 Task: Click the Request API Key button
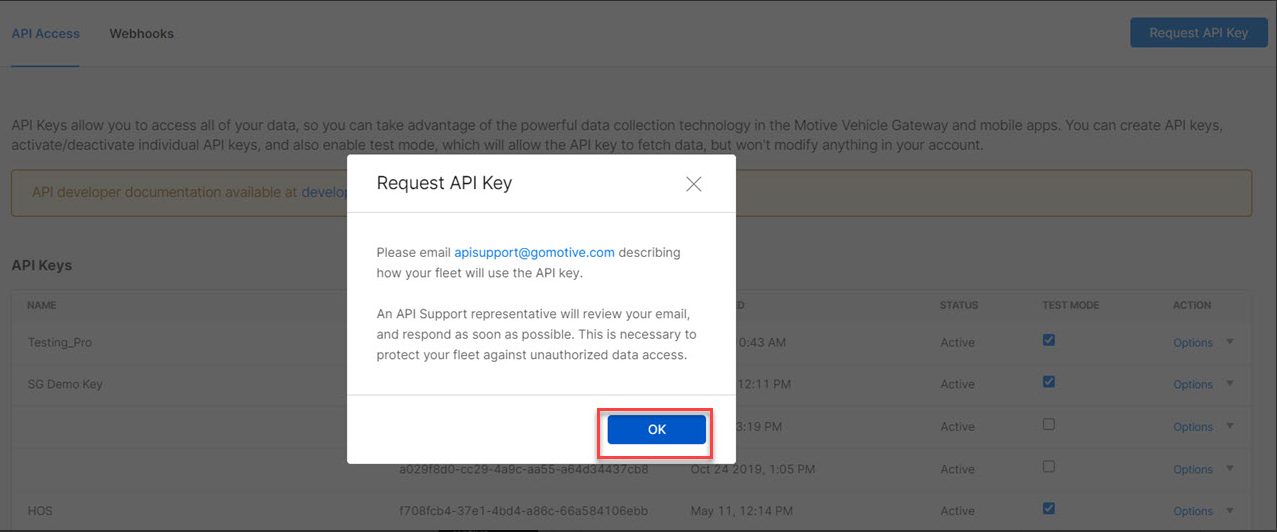click(1198, 33)
